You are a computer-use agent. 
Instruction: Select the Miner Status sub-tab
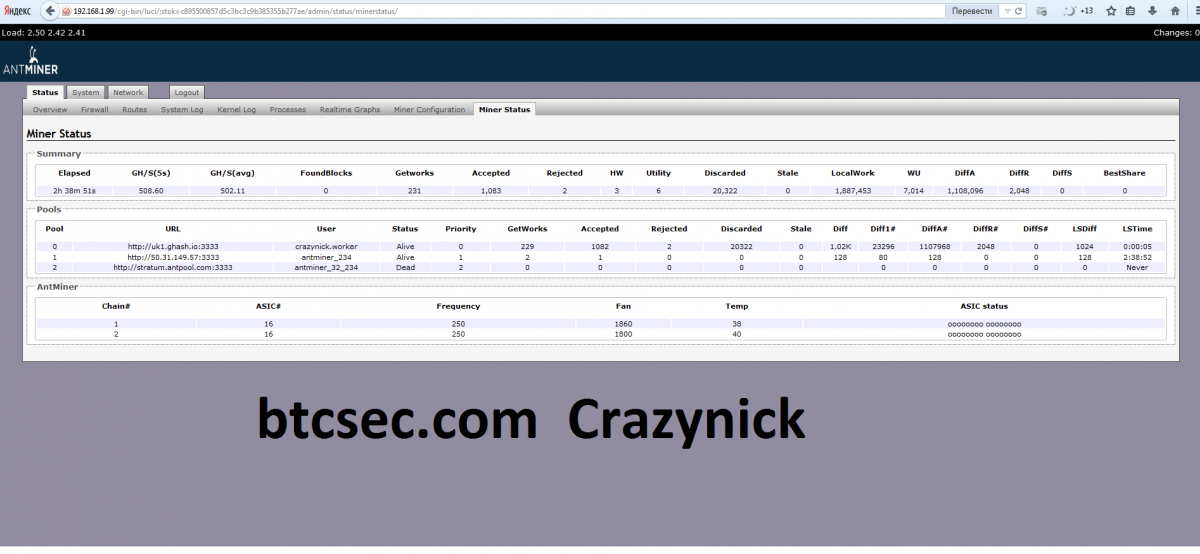click(x=504, y=109)
